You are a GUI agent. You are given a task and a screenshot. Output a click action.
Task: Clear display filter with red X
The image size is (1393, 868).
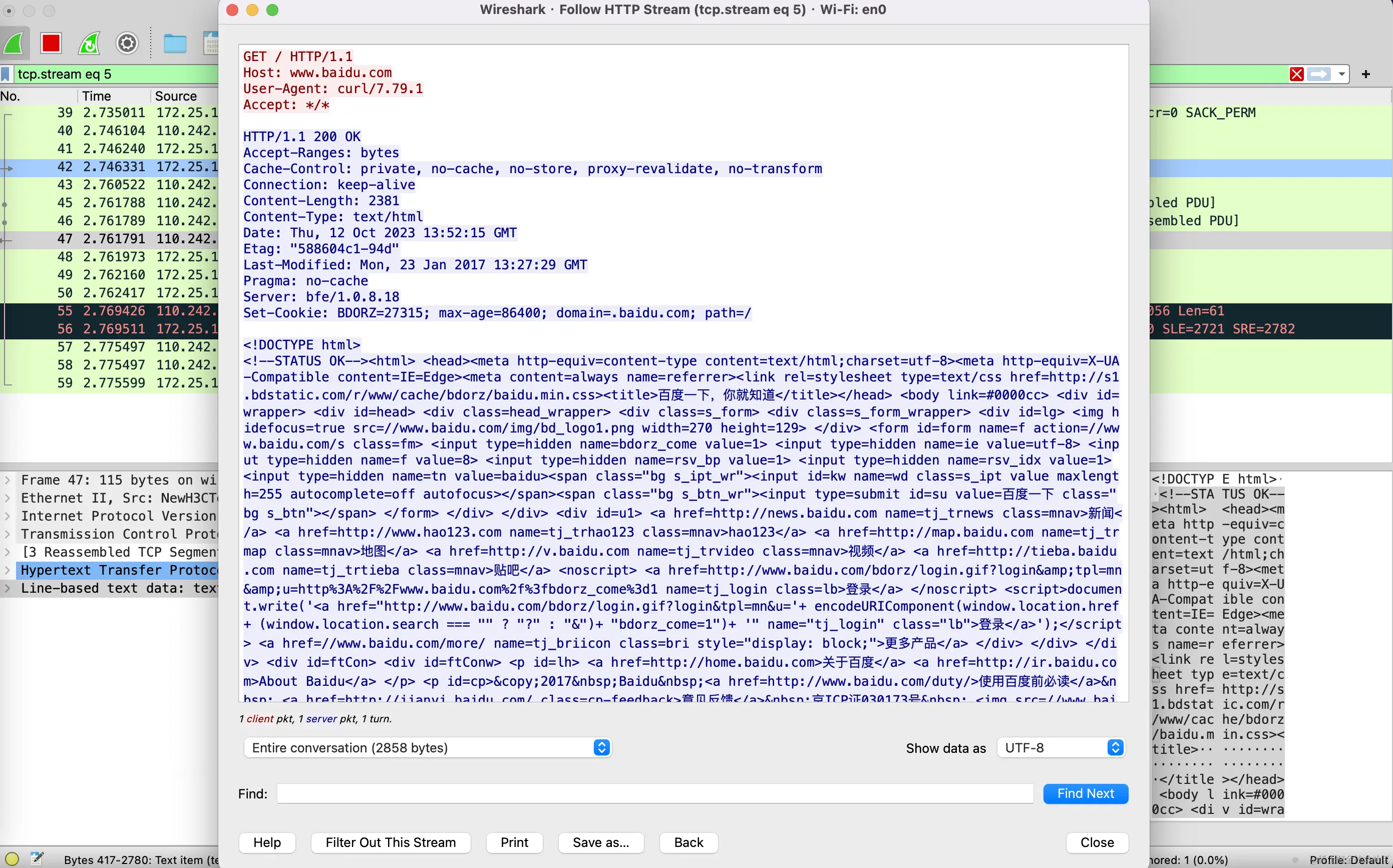(x=1296, y=74)
